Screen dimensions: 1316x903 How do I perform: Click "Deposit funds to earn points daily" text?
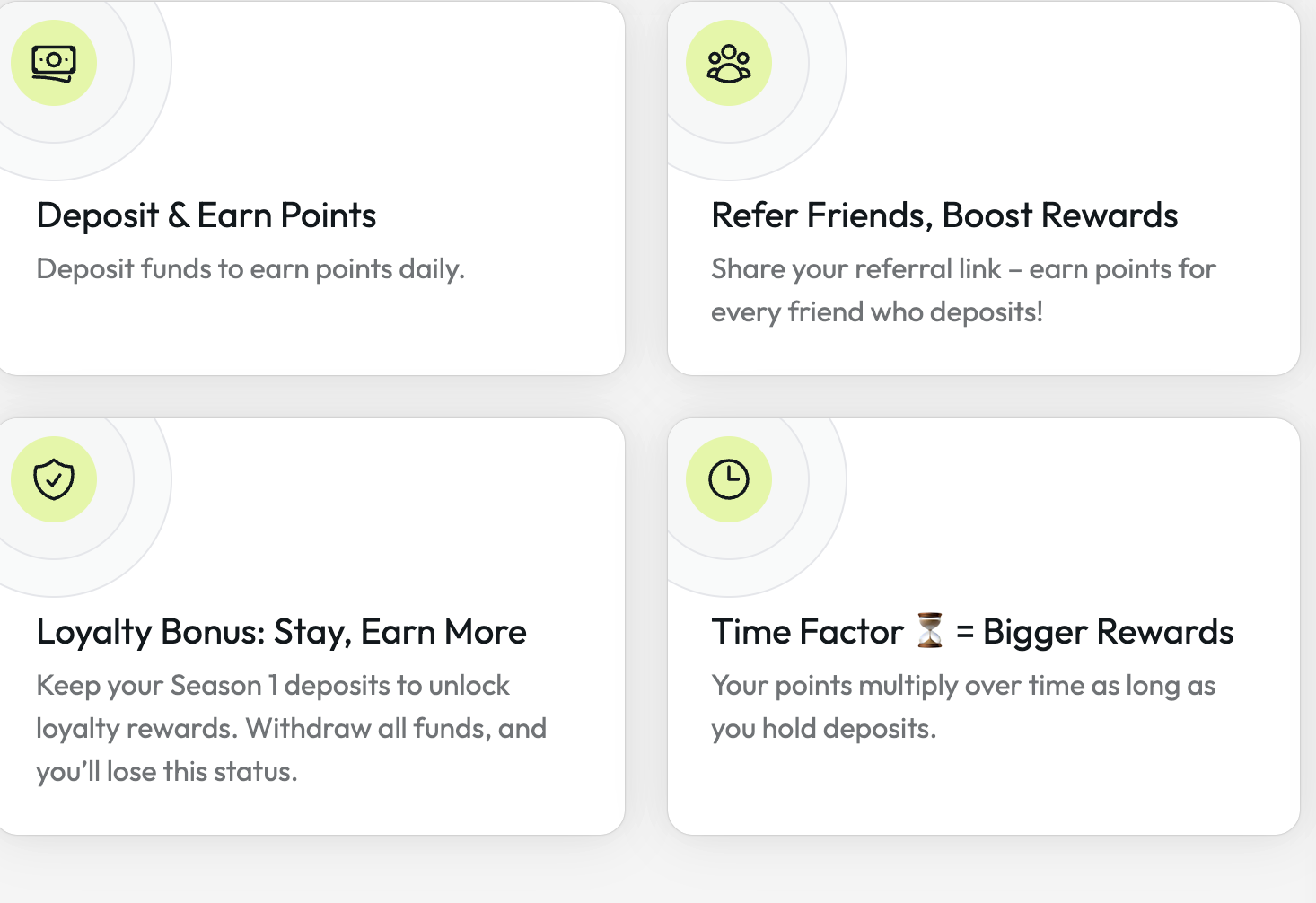[250, 269]
